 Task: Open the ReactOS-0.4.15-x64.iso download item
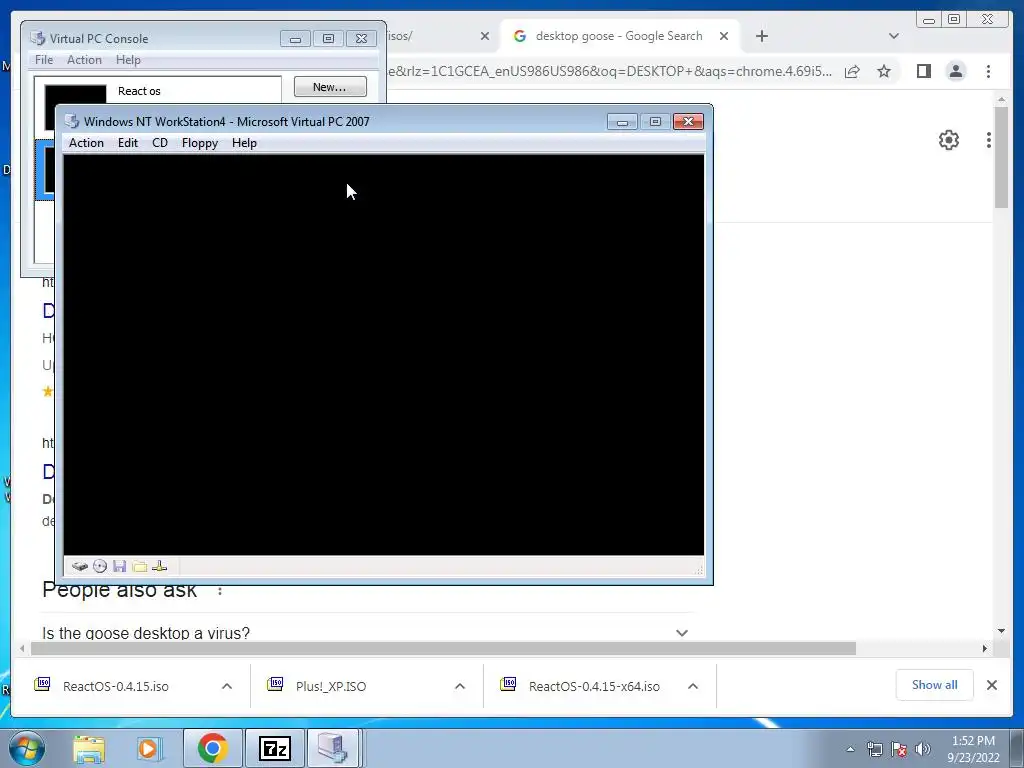coord(594,686)
